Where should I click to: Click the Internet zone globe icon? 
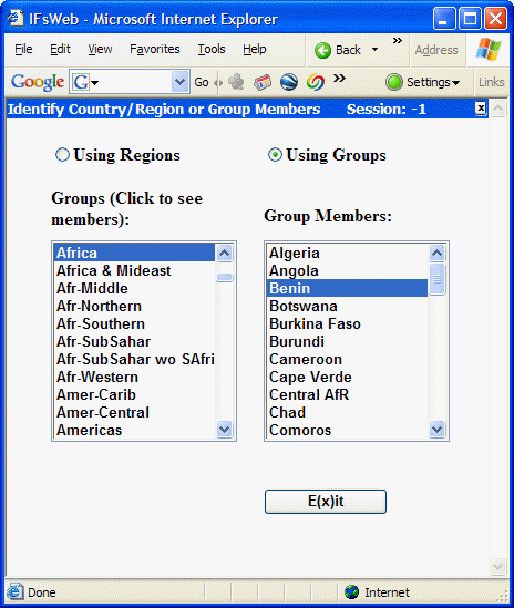(x=352, y=592)
